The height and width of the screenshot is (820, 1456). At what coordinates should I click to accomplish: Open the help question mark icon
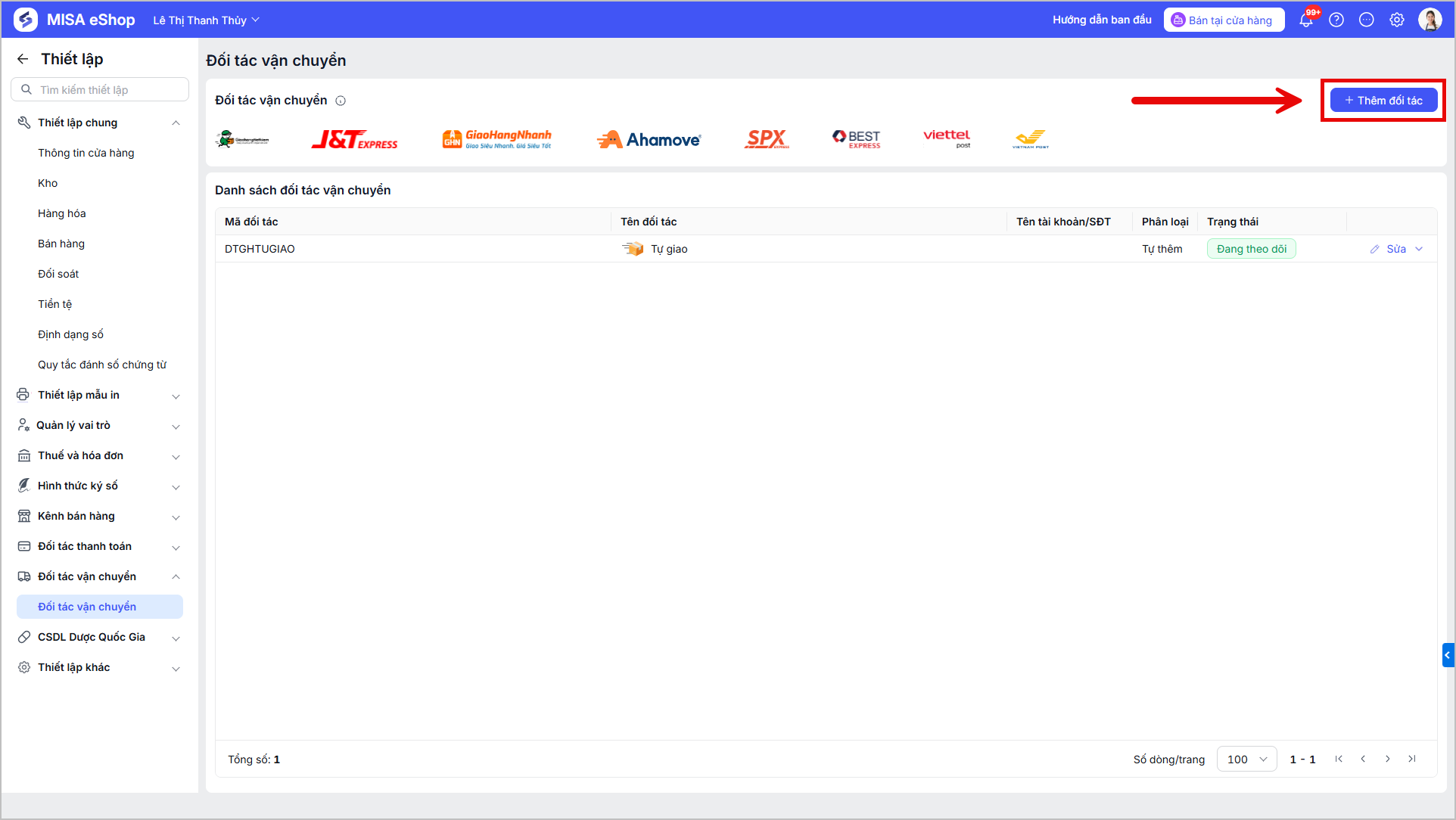1336,20
